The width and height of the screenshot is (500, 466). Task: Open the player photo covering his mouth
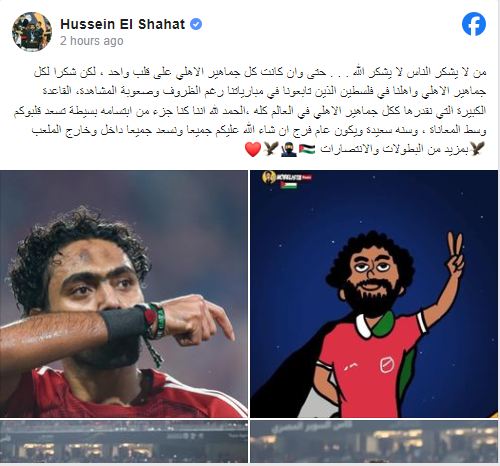click(124, 294)
